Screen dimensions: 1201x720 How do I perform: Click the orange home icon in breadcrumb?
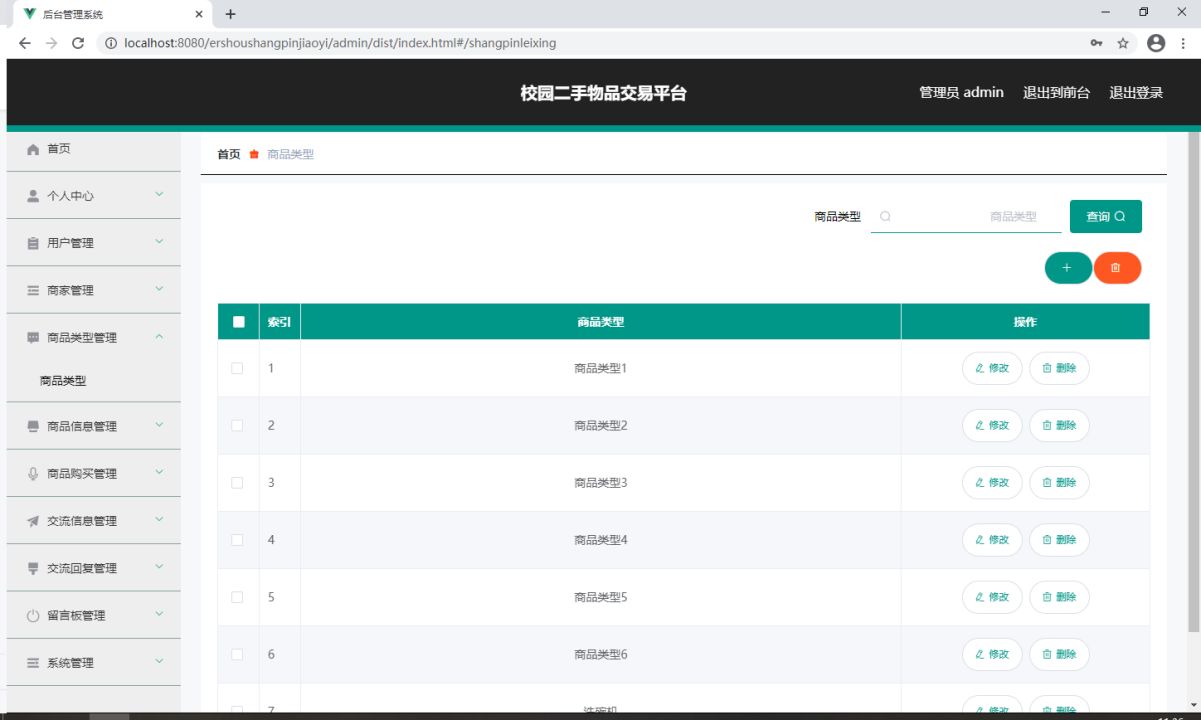[x=254, y=154]
